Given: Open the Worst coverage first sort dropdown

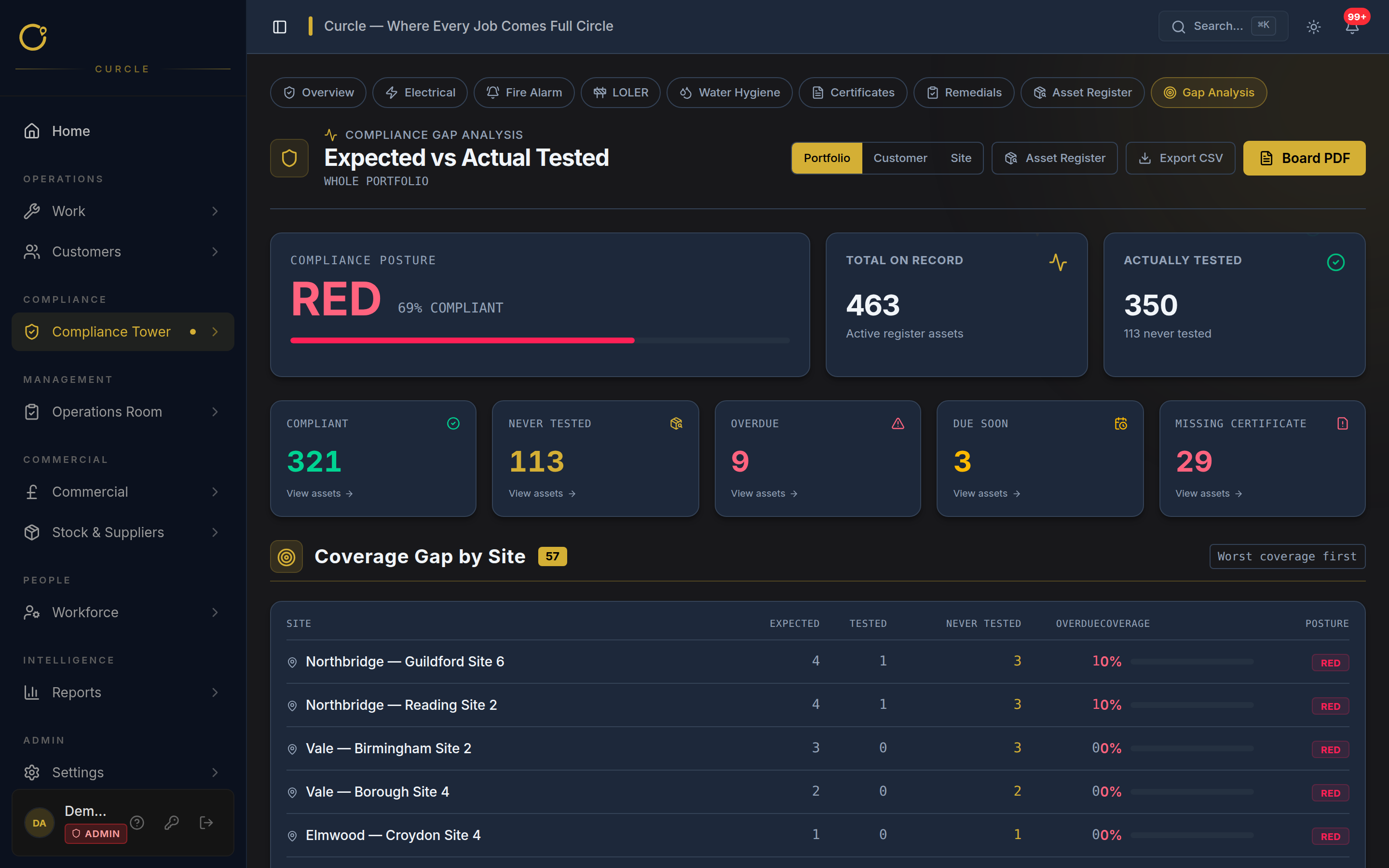Looking at the screenshot, I should click(1287, 556).
